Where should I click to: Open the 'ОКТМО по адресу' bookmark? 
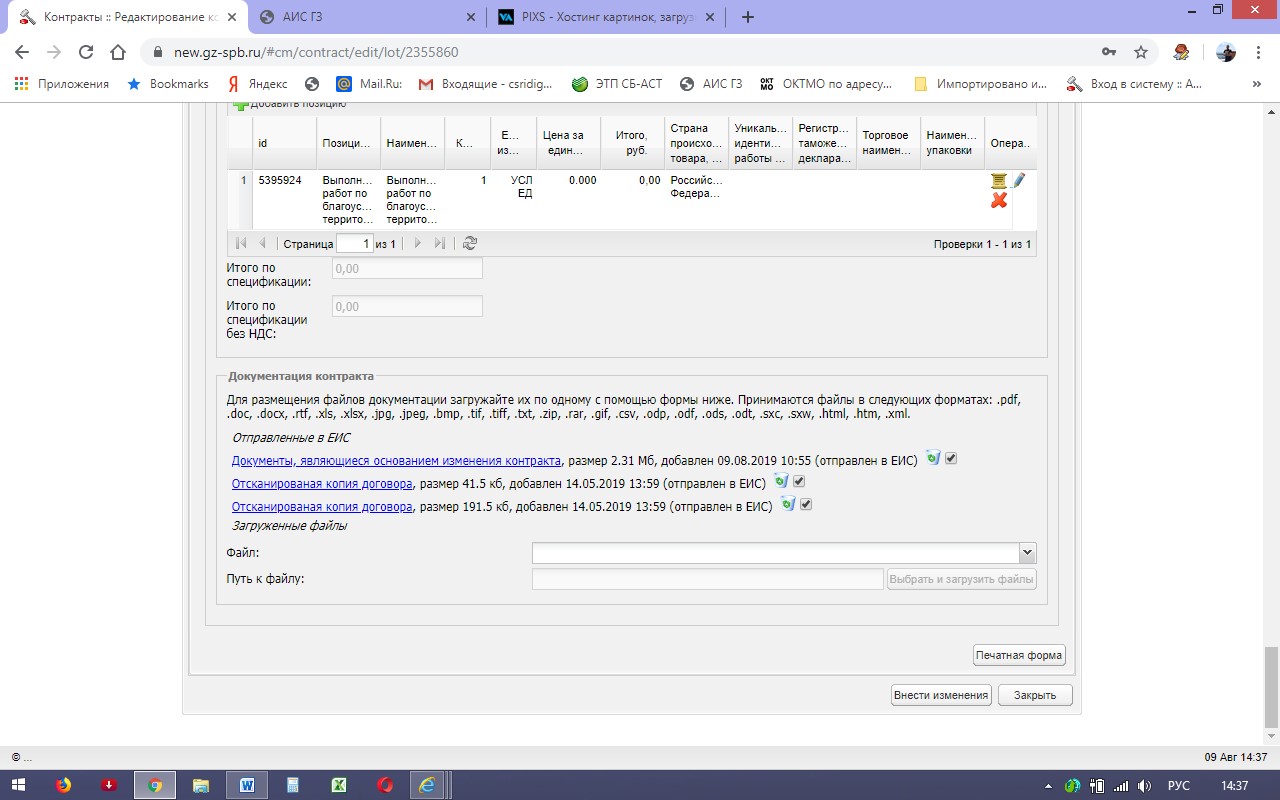(826, 84)
